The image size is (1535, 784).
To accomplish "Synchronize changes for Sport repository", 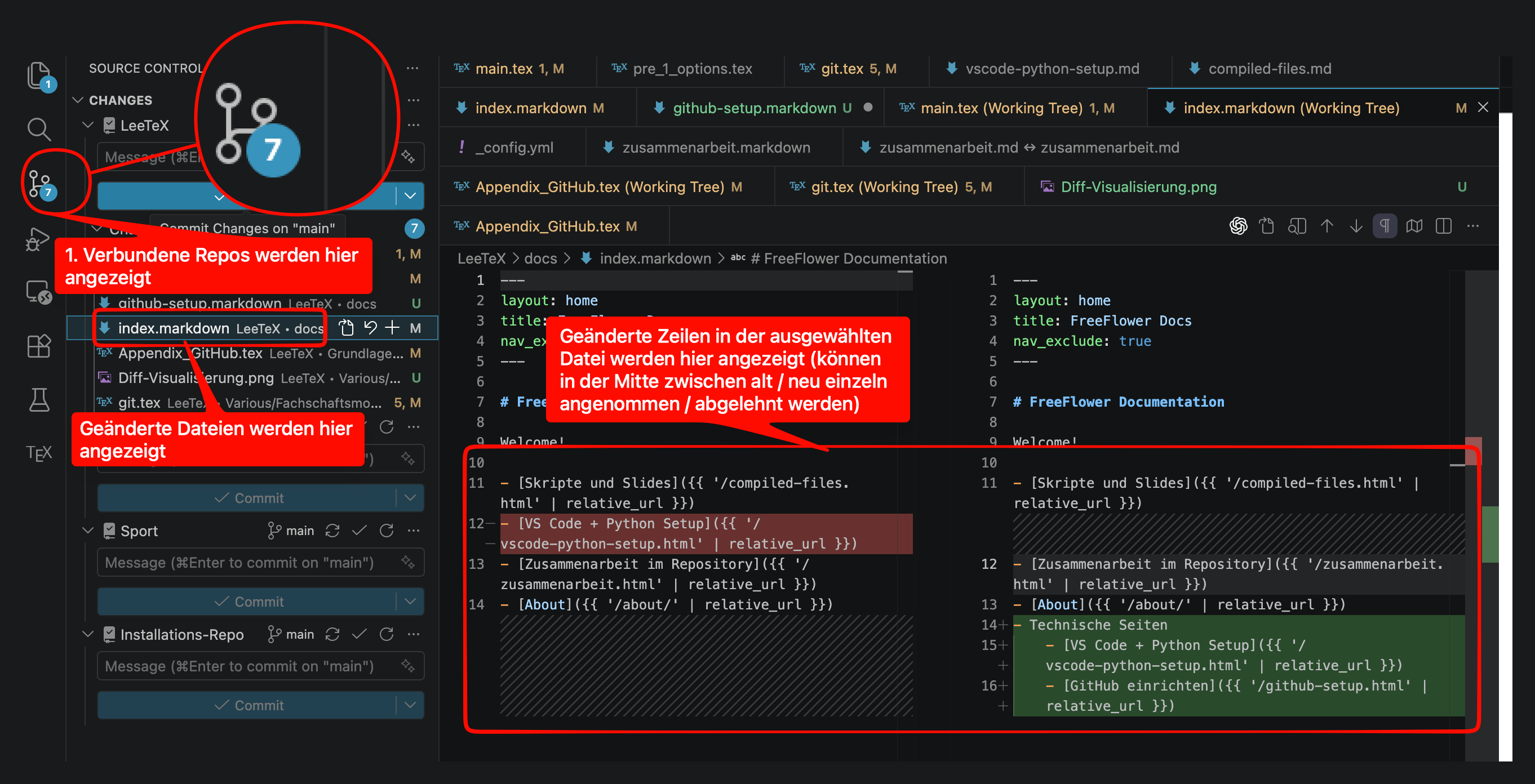I will point(332,530).
